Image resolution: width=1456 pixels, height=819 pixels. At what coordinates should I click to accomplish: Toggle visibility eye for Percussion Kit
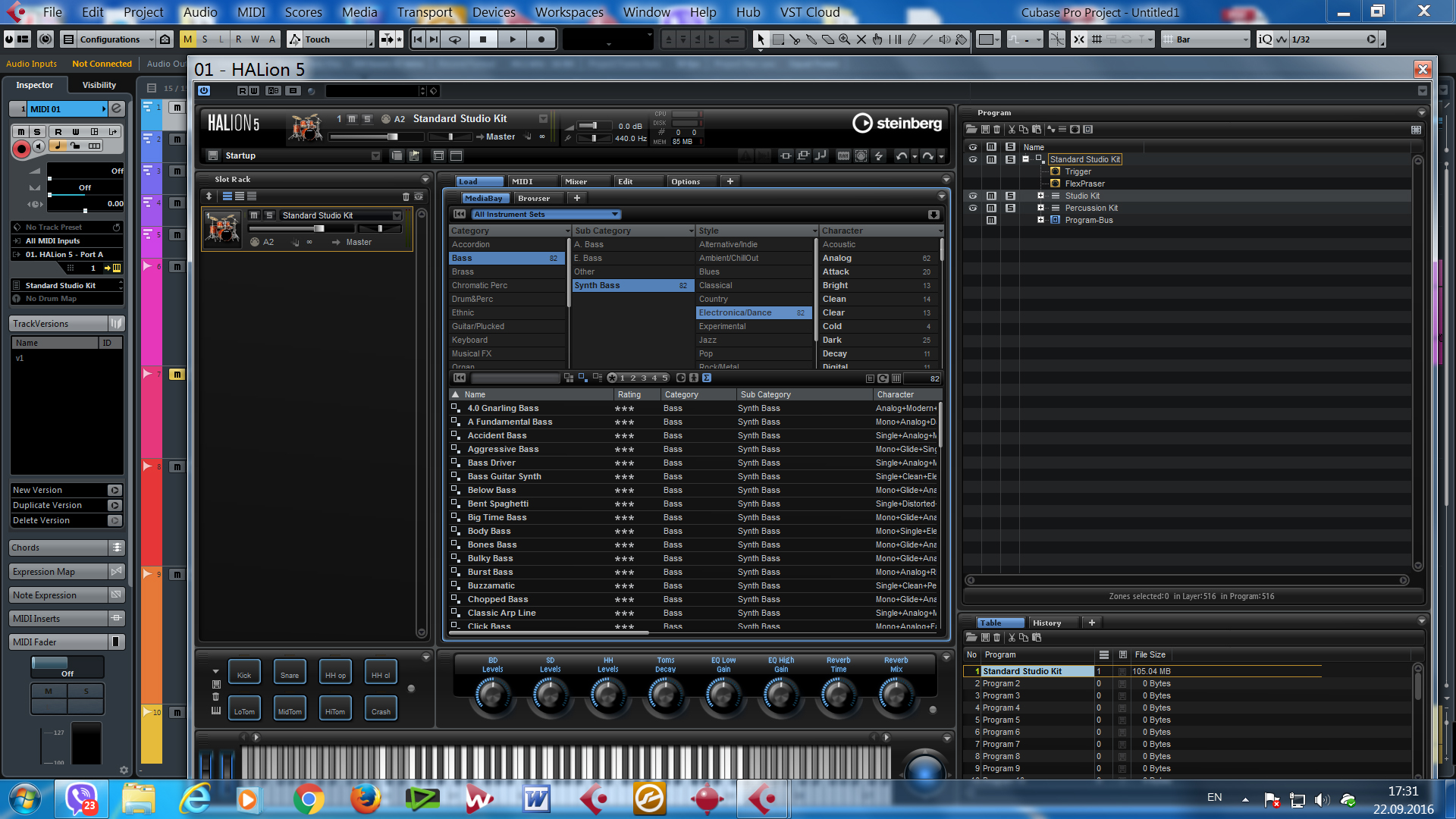973,208
